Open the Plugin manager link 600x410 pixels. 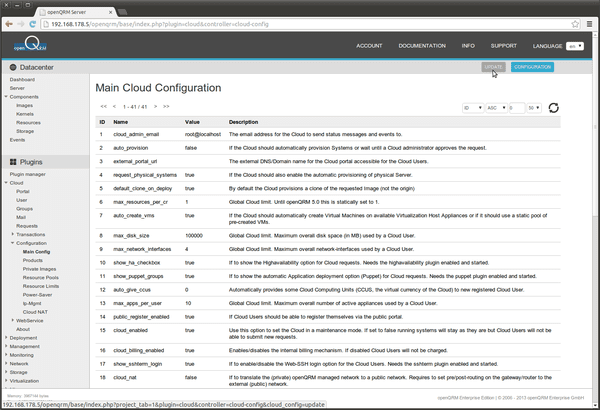pos(28,174)
